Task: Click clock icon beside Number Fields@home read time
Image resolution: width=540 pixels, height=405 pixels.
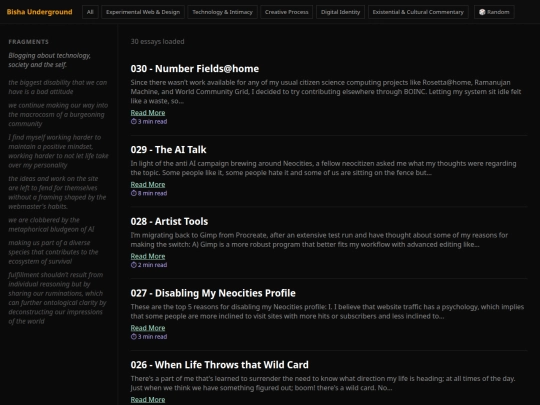Action: click(x=134, y=122)
